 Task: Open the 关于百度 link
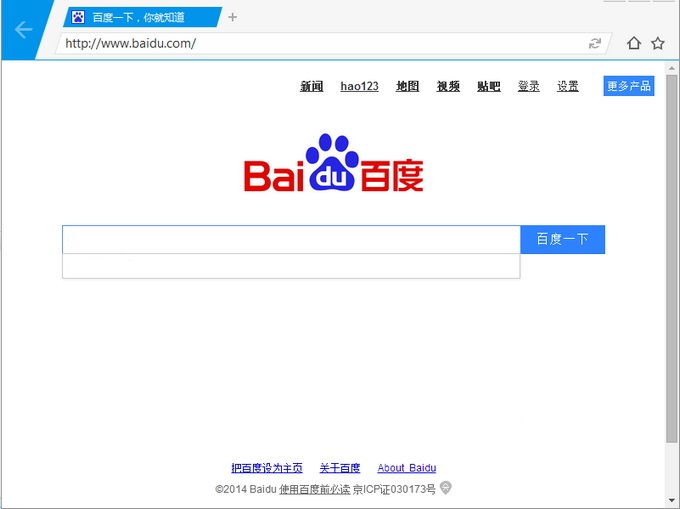point(340,468)
